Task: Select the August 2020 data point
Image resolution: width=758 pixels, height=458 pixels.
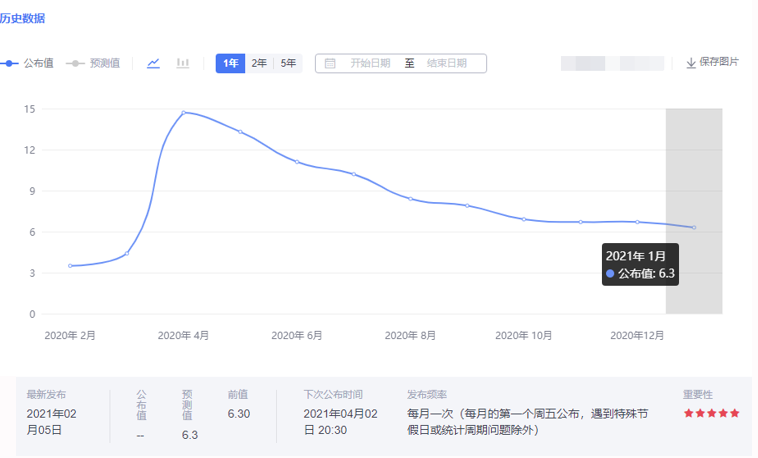Action: (x=410, y=199)
